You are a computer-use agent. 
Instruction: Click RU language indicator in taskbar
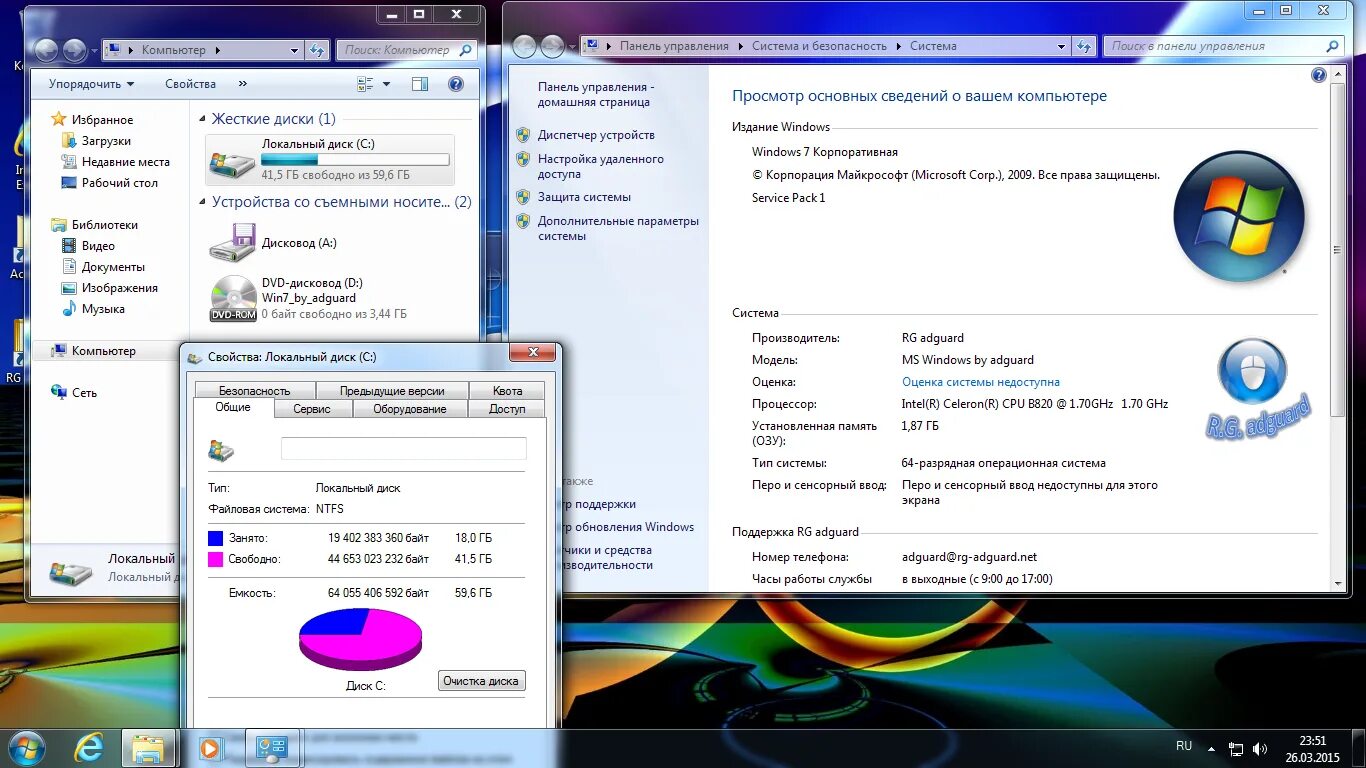1184,746
